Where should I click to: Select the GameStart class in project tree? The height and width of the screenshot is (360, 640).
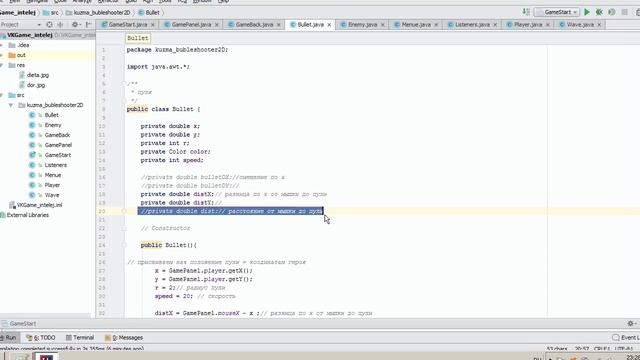(x=50, y=155)
